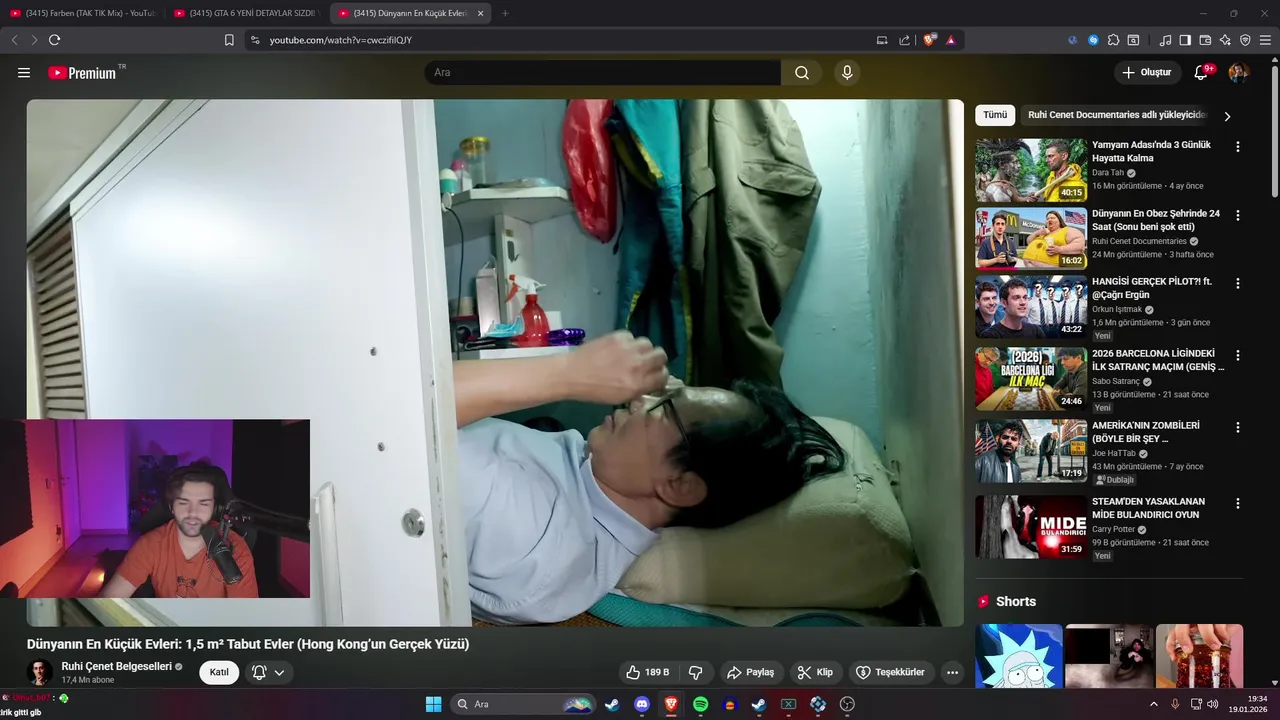Open the YouTube hamburger guide menu
The width and height of the screenshot is (1280, 720).
(x=24, y=73)
